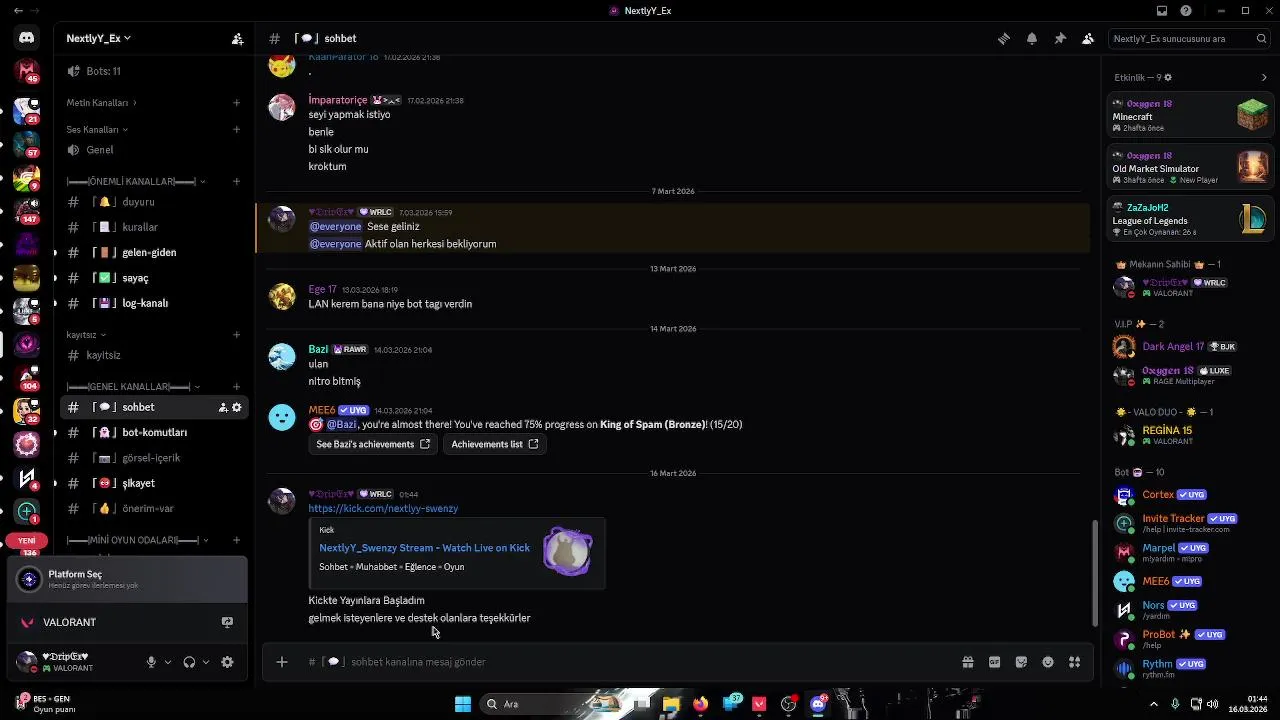This screenshot has width=1280, height=720.
Task: Open notification settings bell in header
Action: point(1031,38)
